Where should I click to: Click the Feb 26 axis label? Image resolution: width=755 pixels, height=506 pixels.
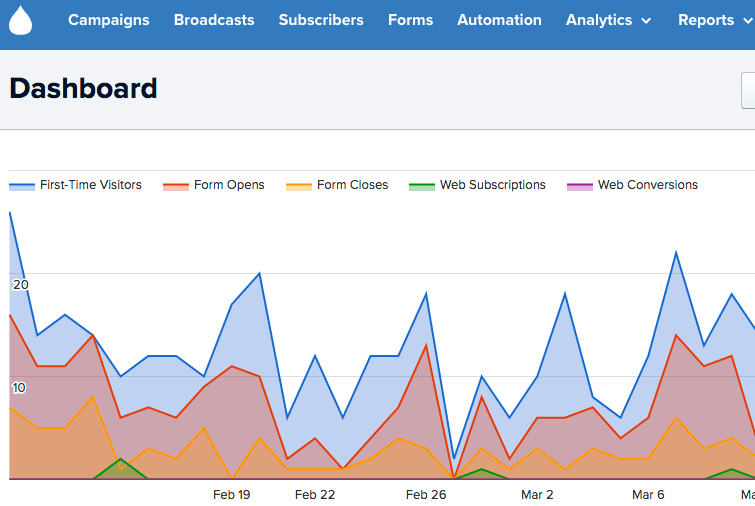(426, 494)
